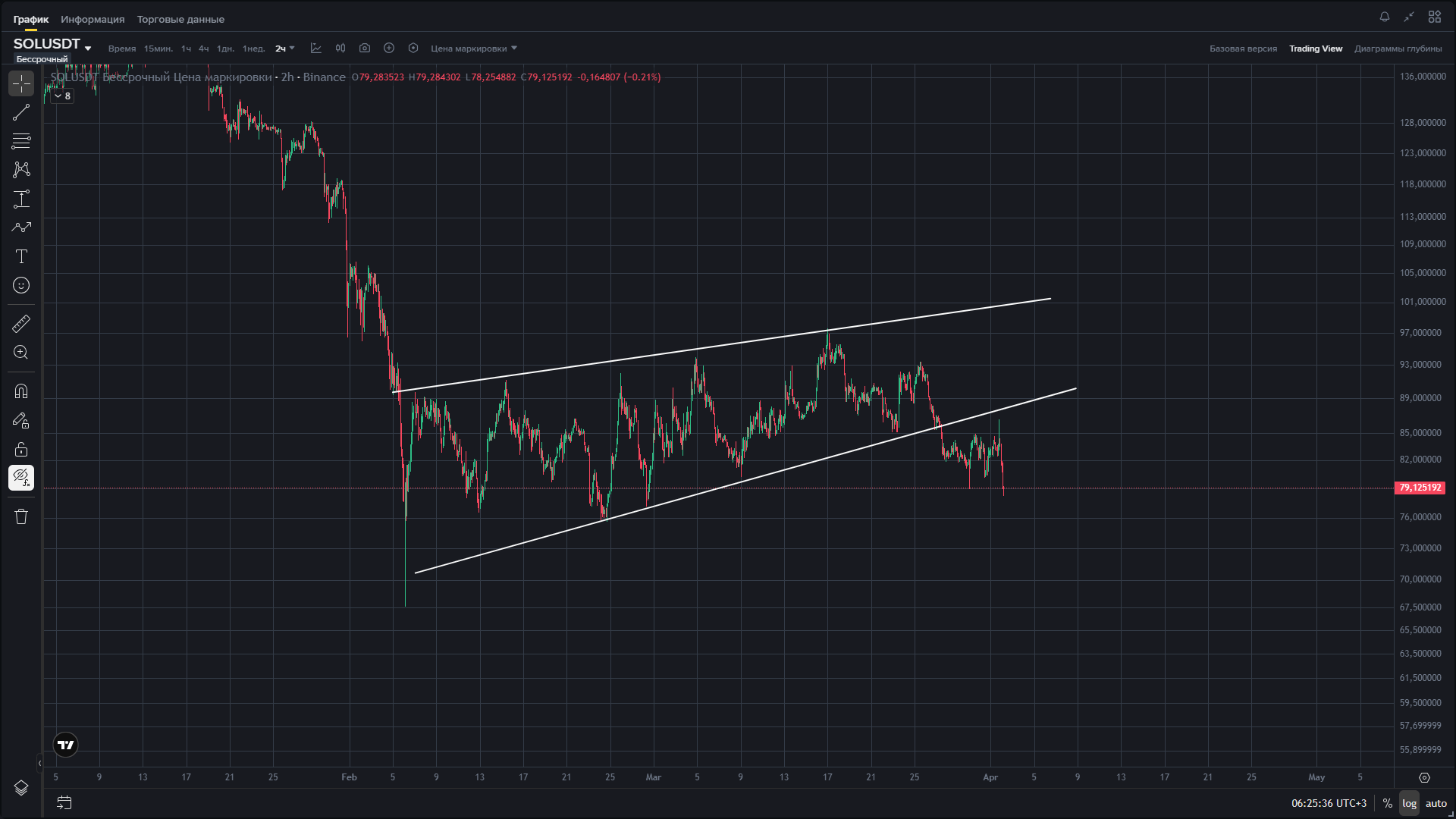This screenshot has width=1456, height=819.
Task: Open the candlestick chart type icon
Action: point(340,48)
